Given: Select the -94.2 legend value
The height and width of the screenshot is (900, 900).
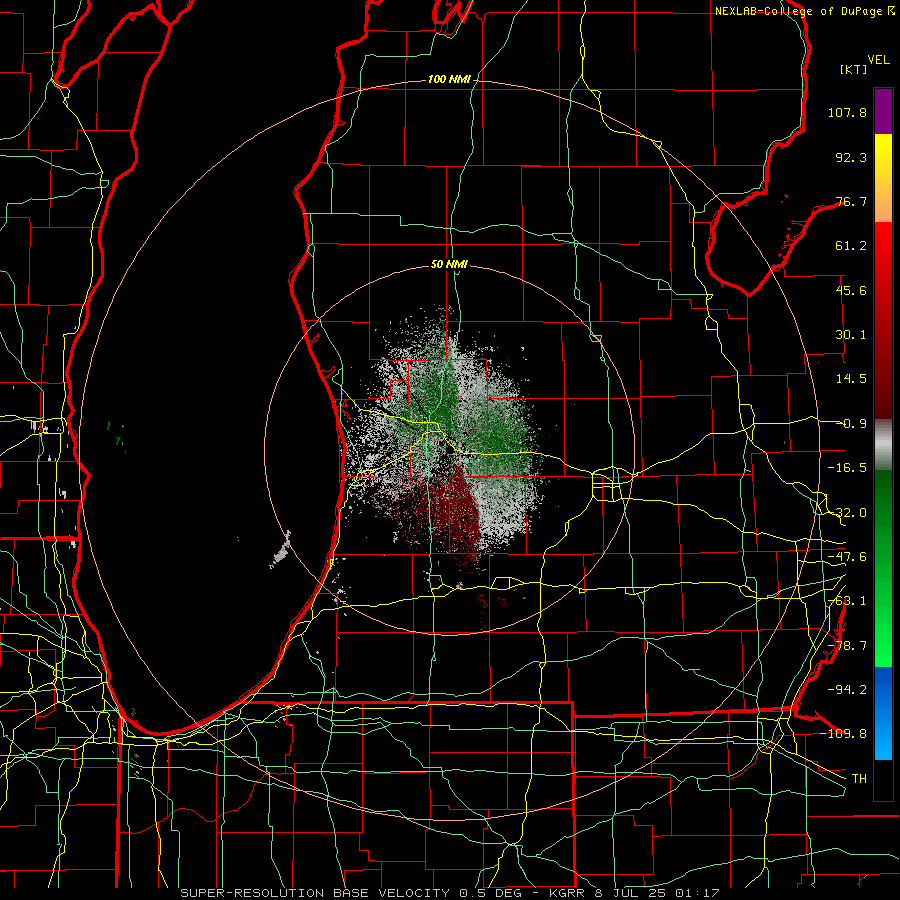Looking at the screenshot, I should (847, 689).
